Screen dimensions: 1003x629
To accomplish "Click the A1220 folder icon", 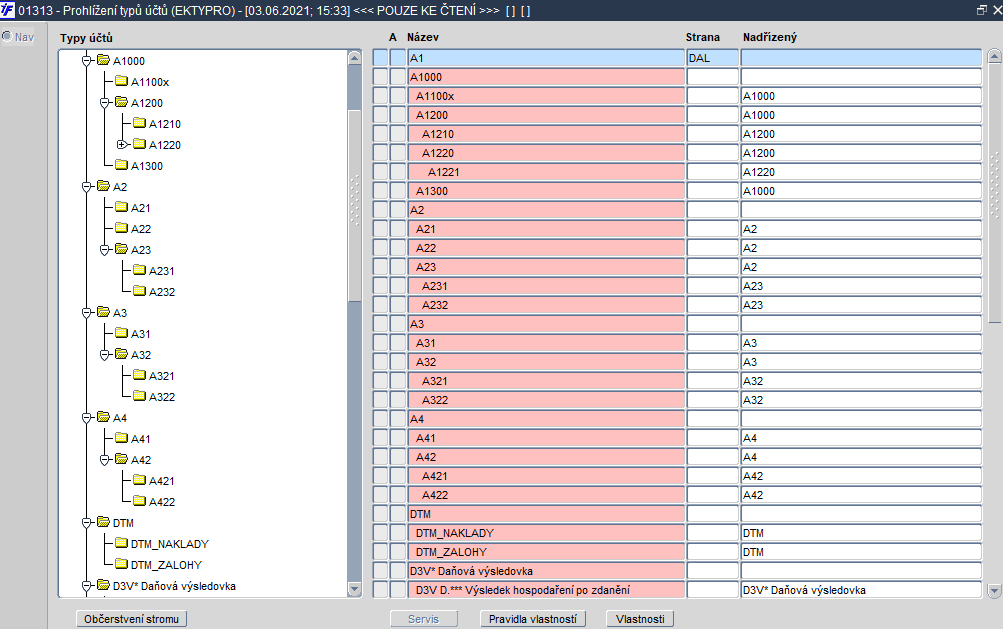I will click(139, 144).
